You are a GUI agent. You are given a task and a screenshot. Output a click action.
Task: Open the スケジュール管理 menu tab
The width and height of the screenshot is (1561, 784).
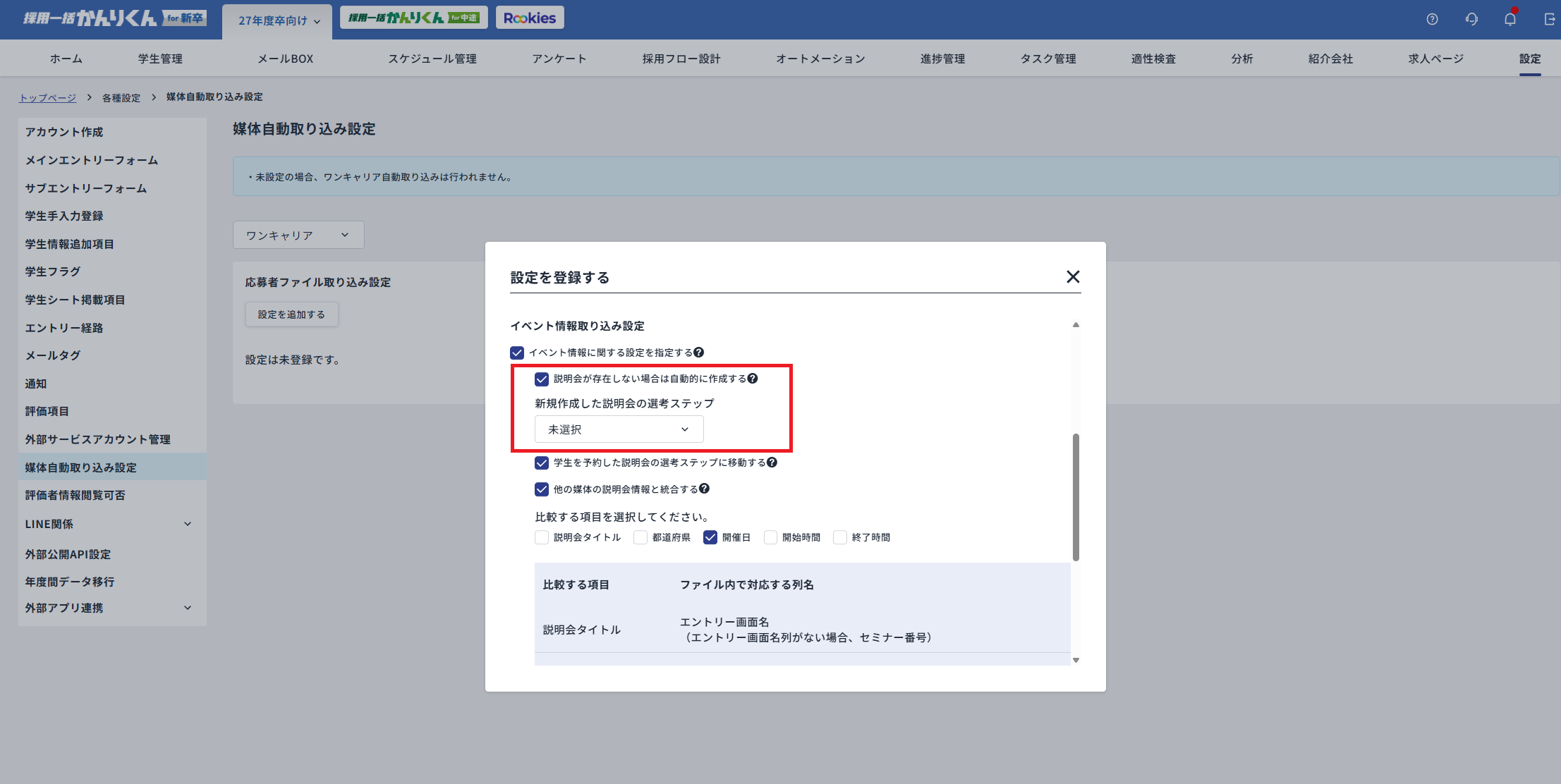(432, 59)
